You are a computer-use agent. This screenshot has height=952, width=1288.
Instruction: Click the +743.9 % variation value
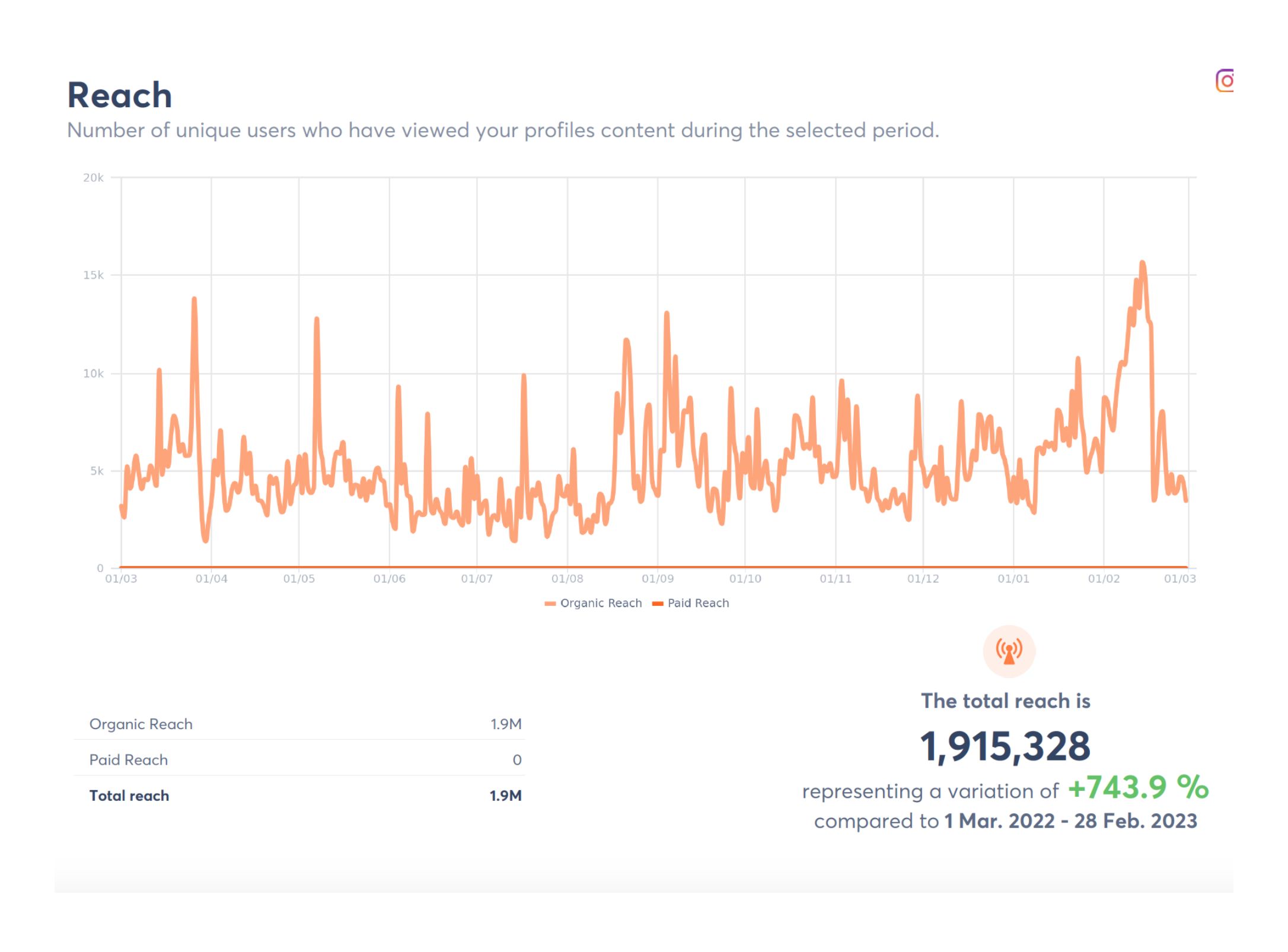pos(1135,789)
